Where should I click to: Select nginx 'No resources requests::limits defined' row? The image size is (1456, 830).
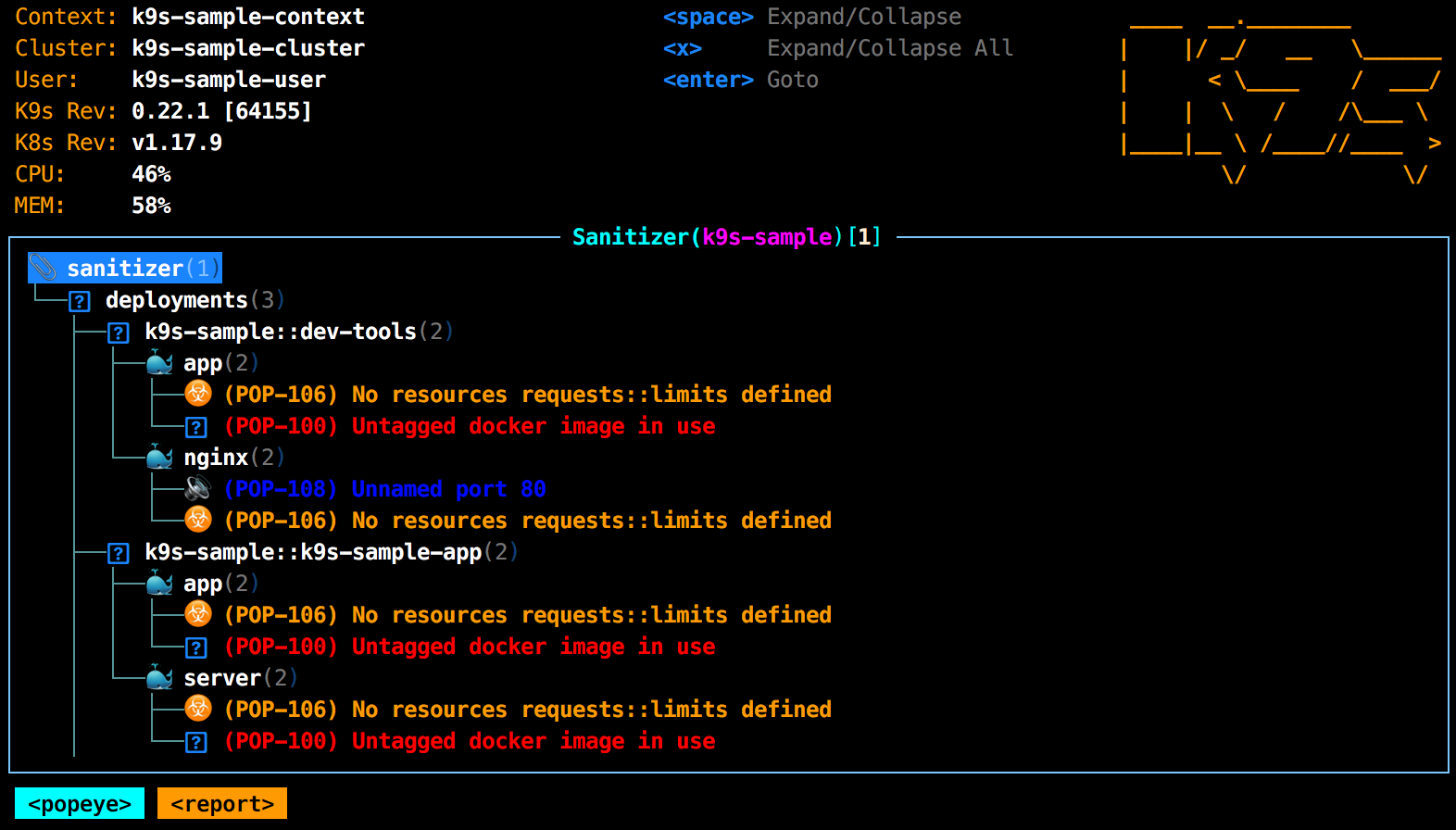point(528,521)
